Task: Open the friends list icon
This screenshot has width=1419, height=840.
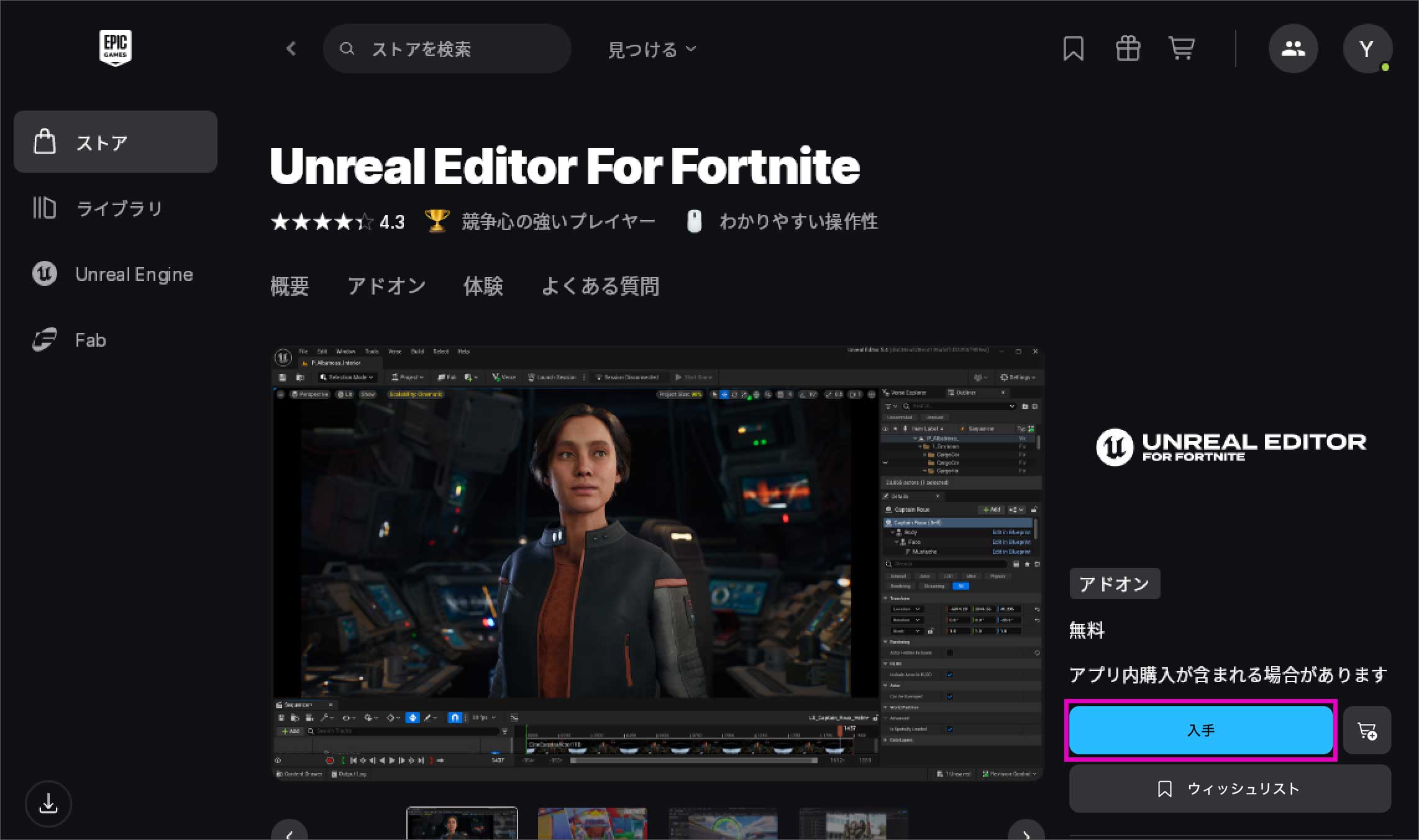Action: point(1293,48)
